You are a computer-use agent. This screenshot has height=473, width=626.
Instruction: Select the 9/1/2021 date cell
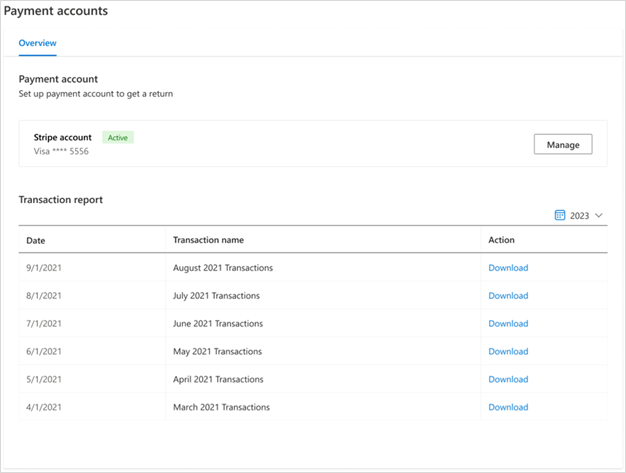(x=44, y=268)
